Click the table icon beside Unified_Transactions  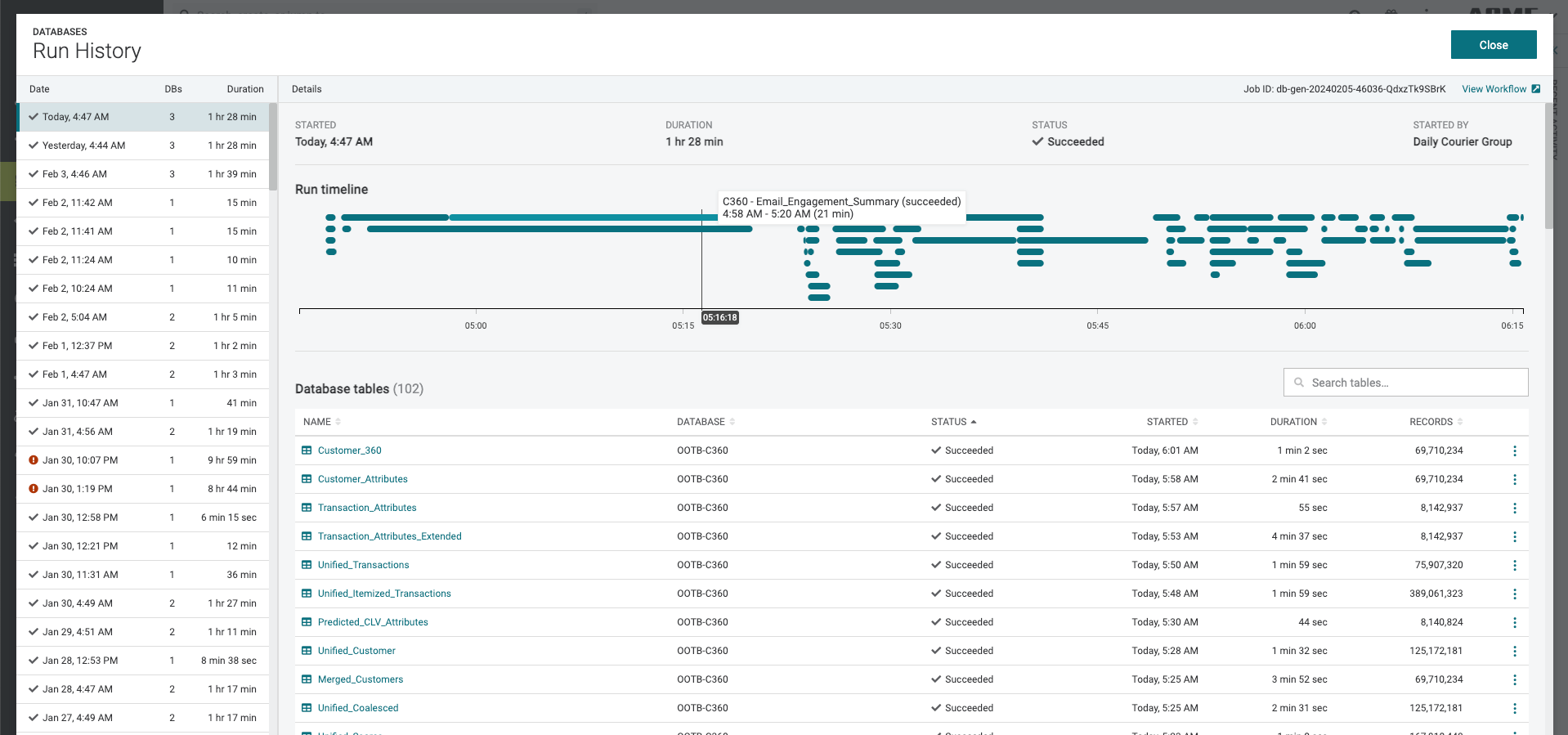click(307, 565)
